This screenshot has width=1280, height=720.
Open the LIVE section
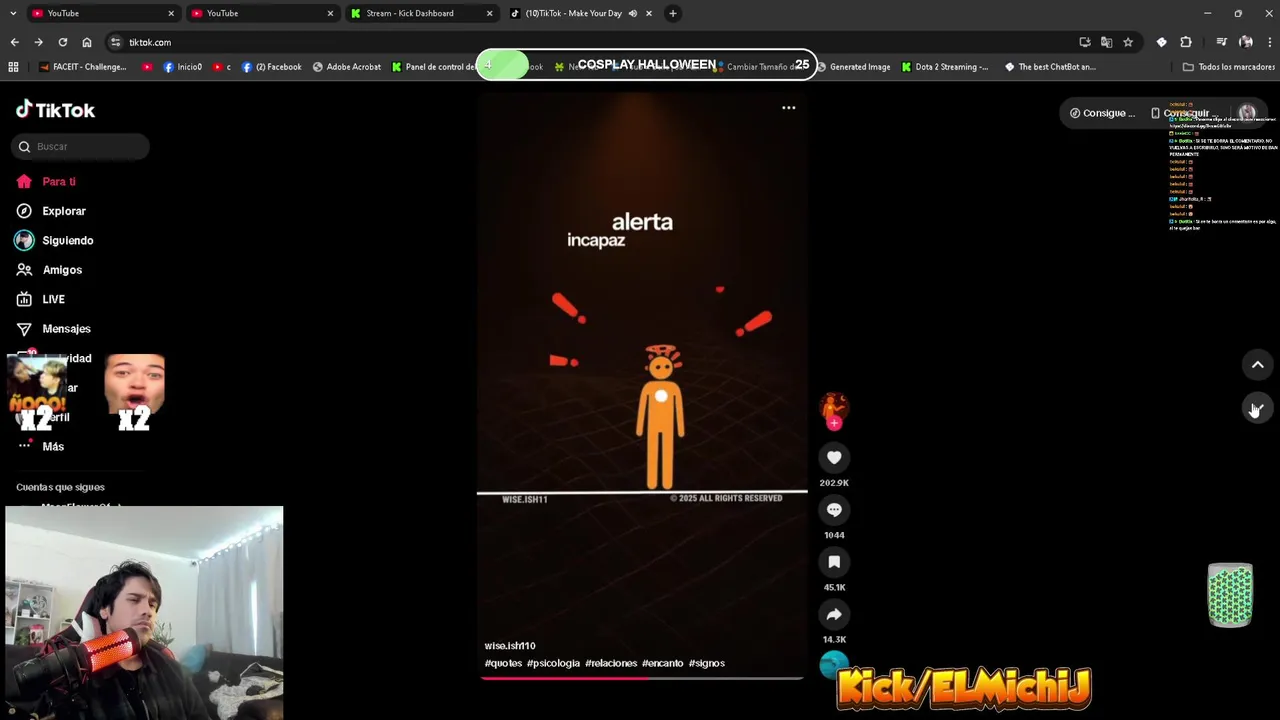(x=53, y=299)
